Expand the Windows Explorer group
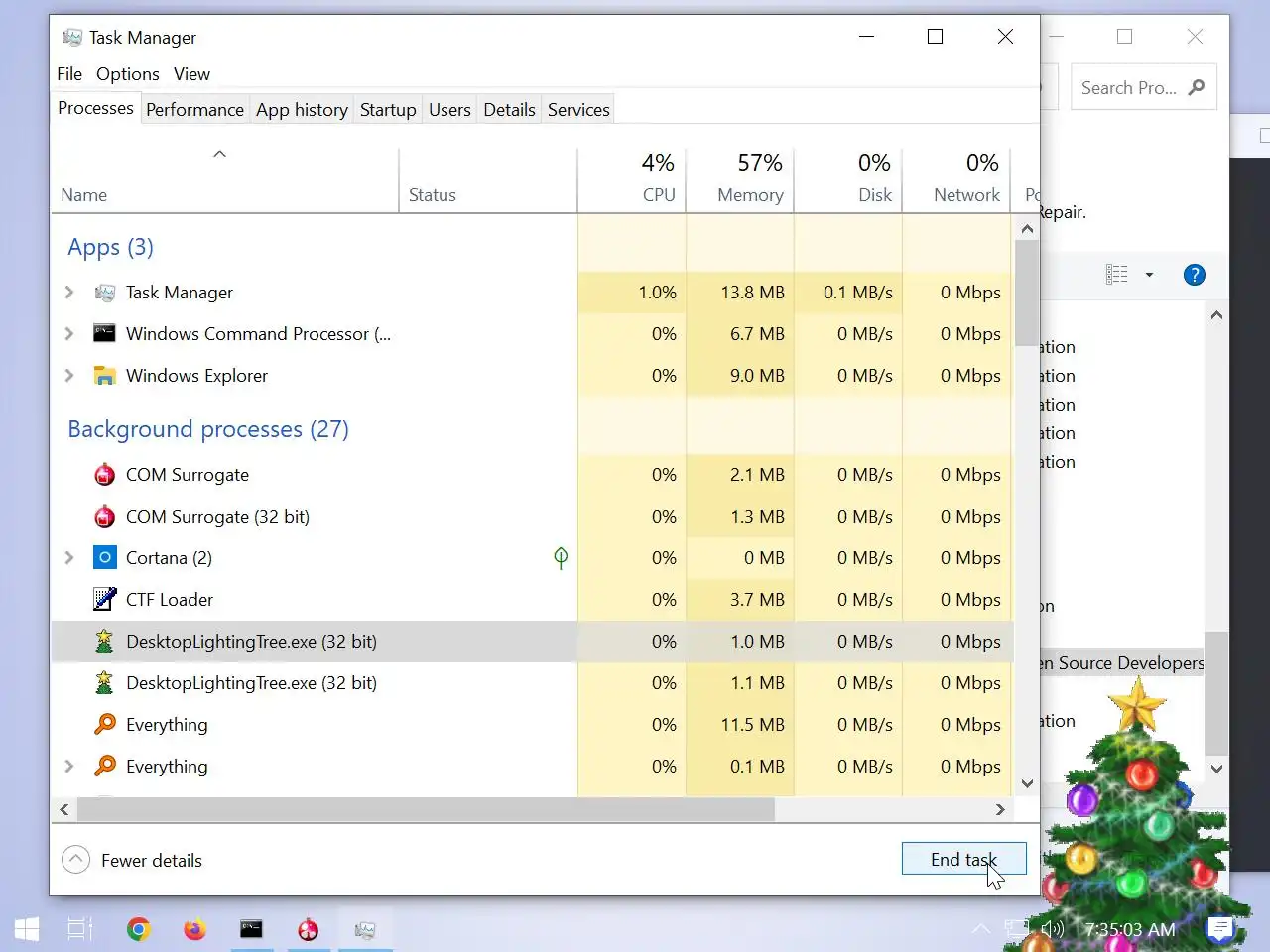 [x=68, y=376]
